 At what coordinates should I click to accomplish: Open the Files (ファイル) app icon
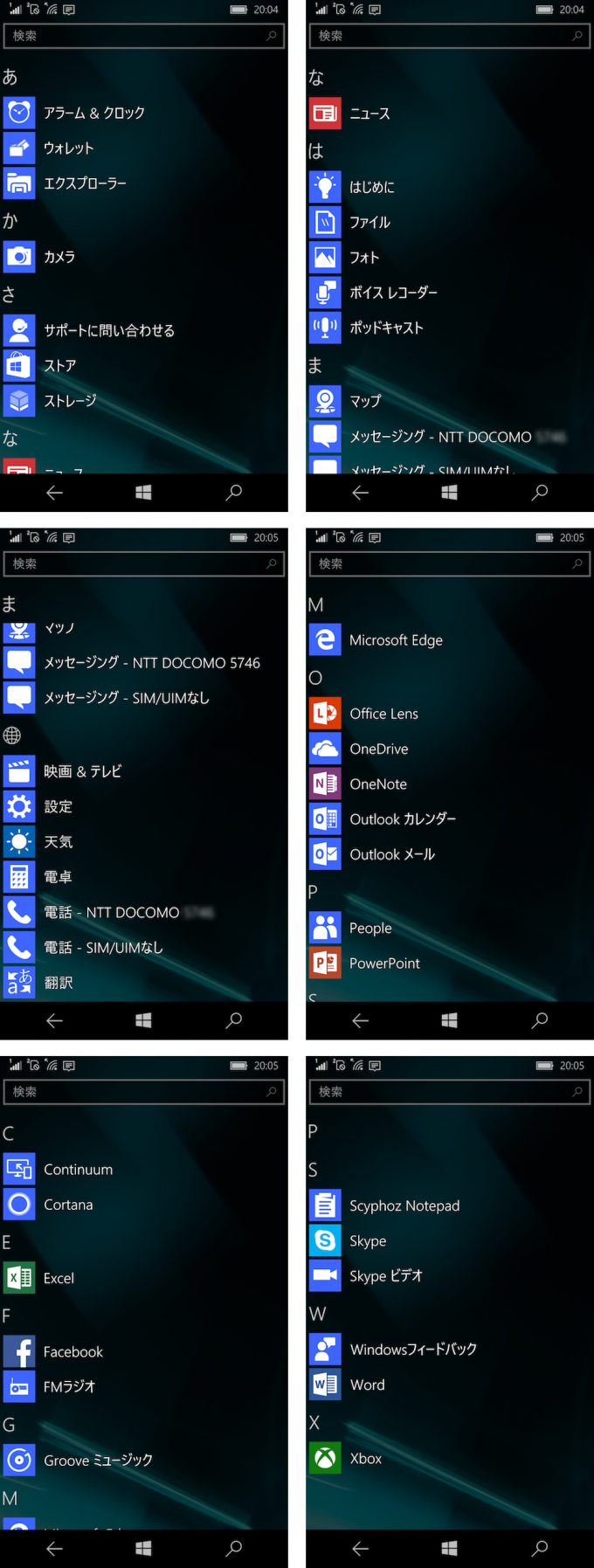click(325, 222)
